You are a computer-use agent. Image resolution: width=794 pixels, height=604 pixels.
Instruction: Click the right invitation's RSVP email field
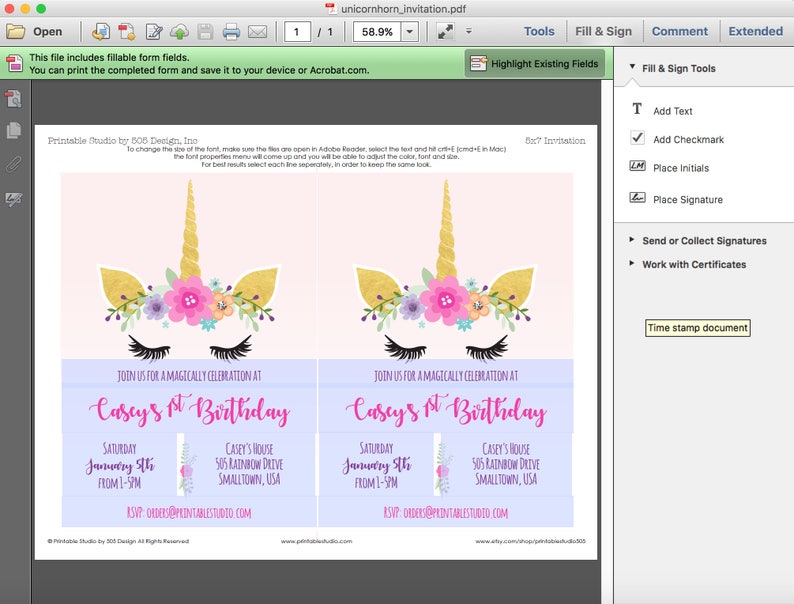pos(446,512)
